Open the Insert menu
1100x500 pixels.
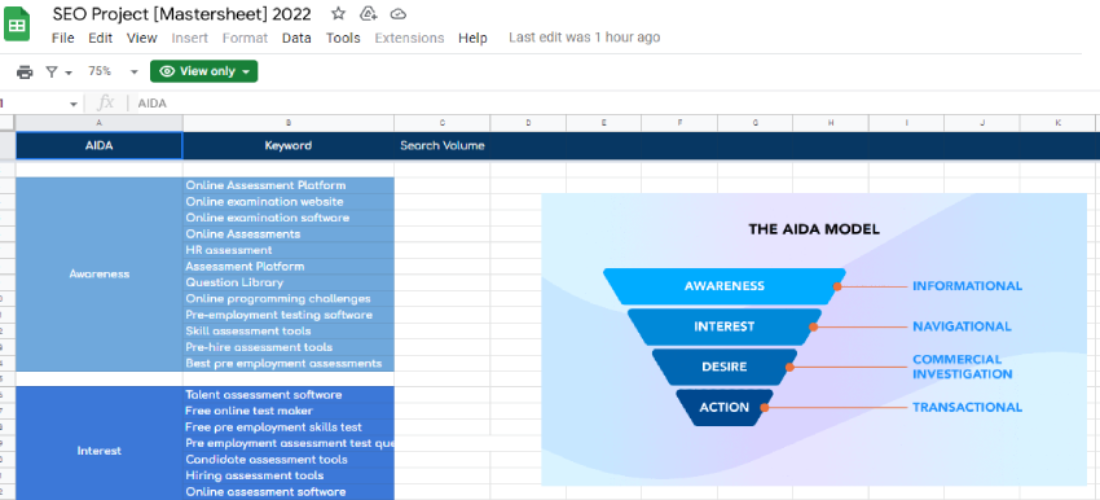pyautogui.click(x=189, y=38)
